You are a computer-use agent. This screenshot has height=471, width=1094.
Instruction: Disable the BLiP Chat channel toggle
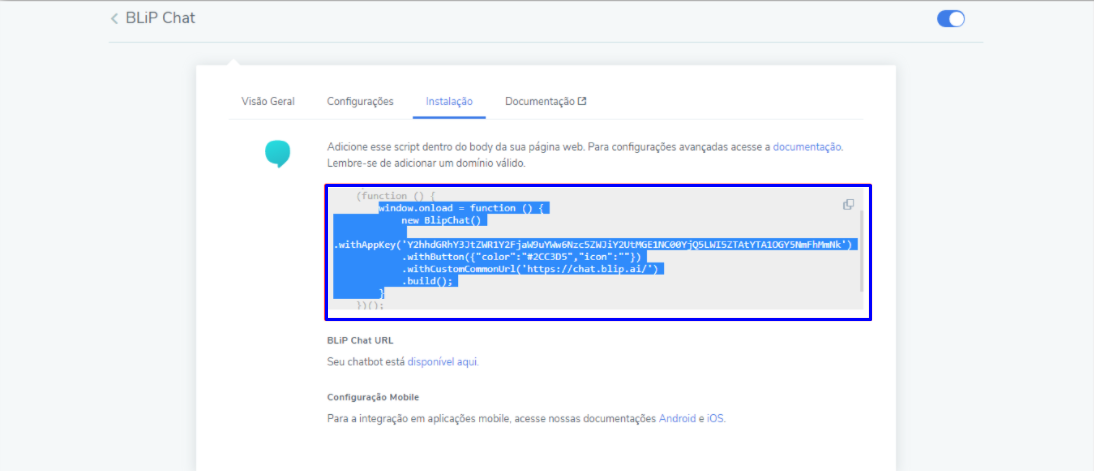point(950,19)
